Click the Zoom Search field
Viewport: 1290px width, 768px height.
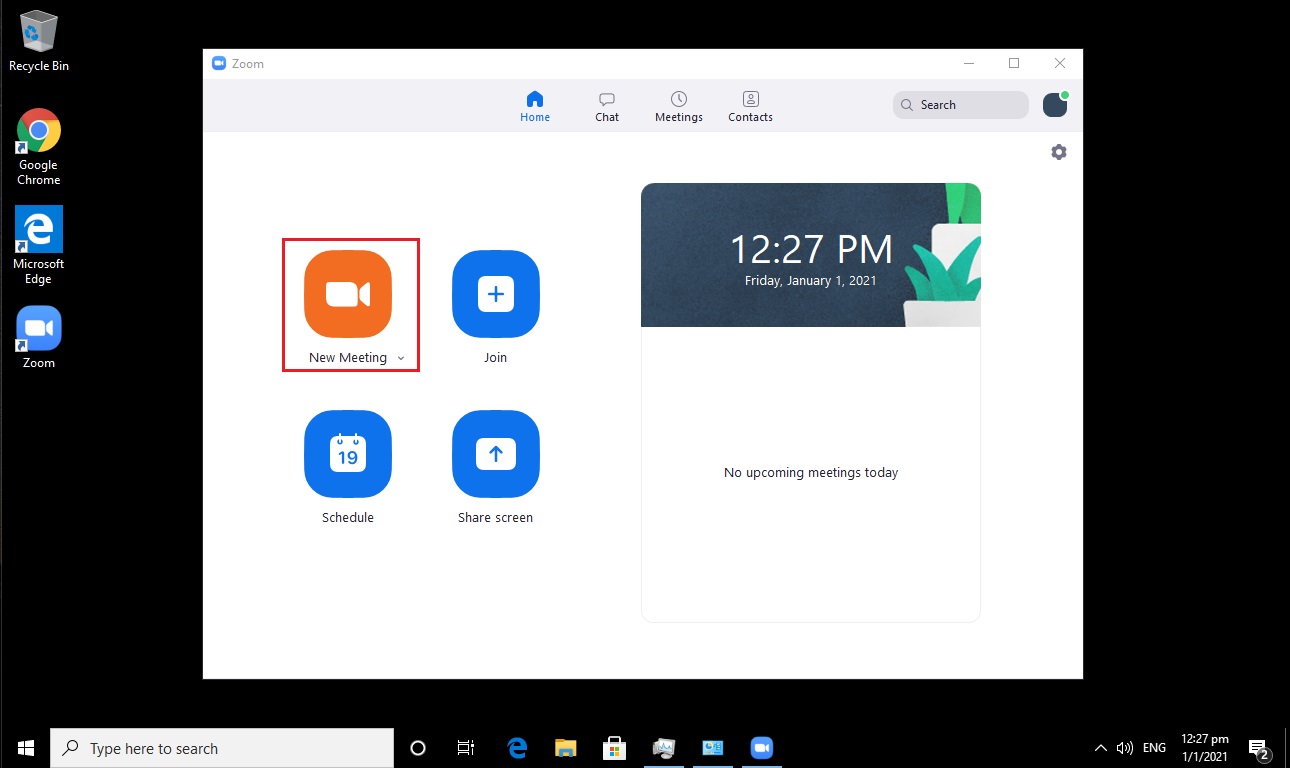(x=961, y=105)
